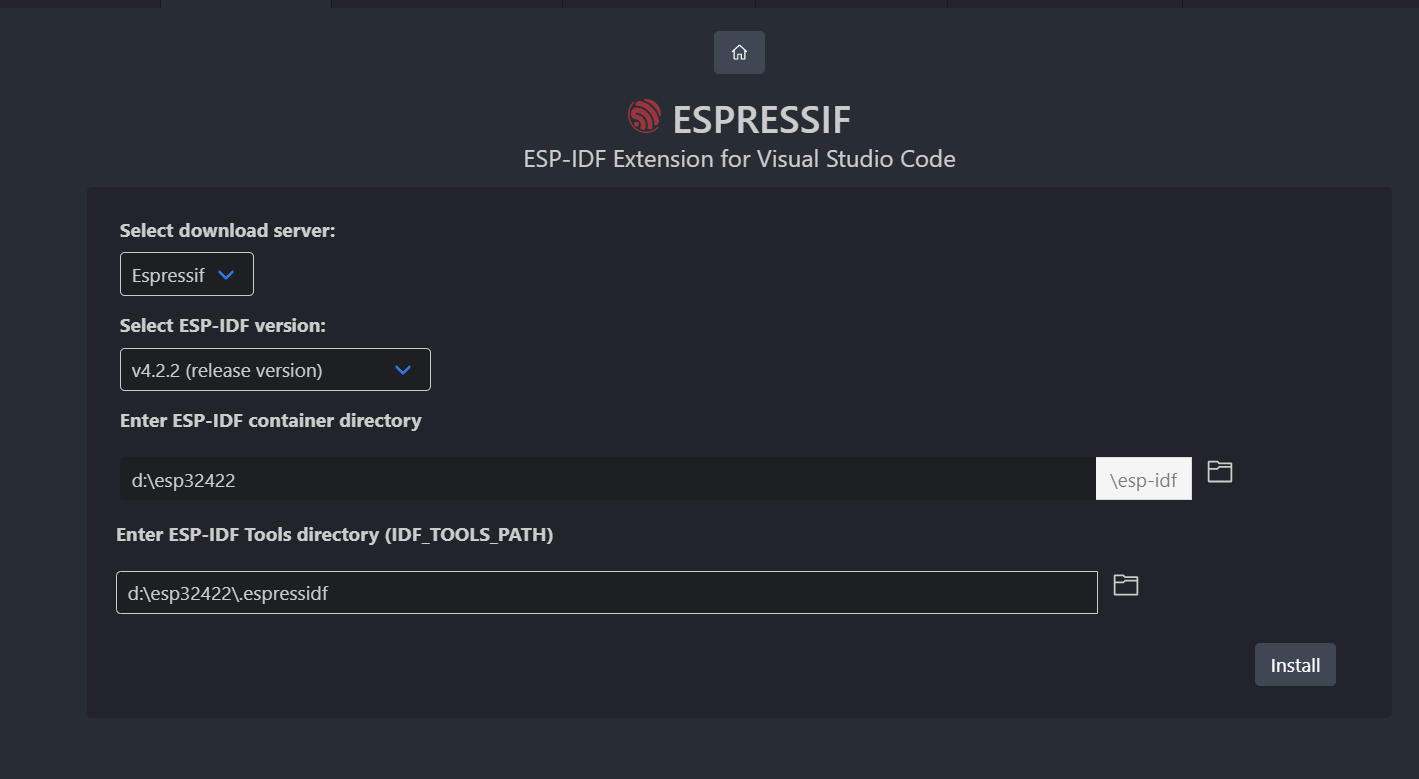The height and width of the screenshot is (779, 1419).
Task: Open folder browser for ESP-IDF container directory
Action: pos(1219,472)
